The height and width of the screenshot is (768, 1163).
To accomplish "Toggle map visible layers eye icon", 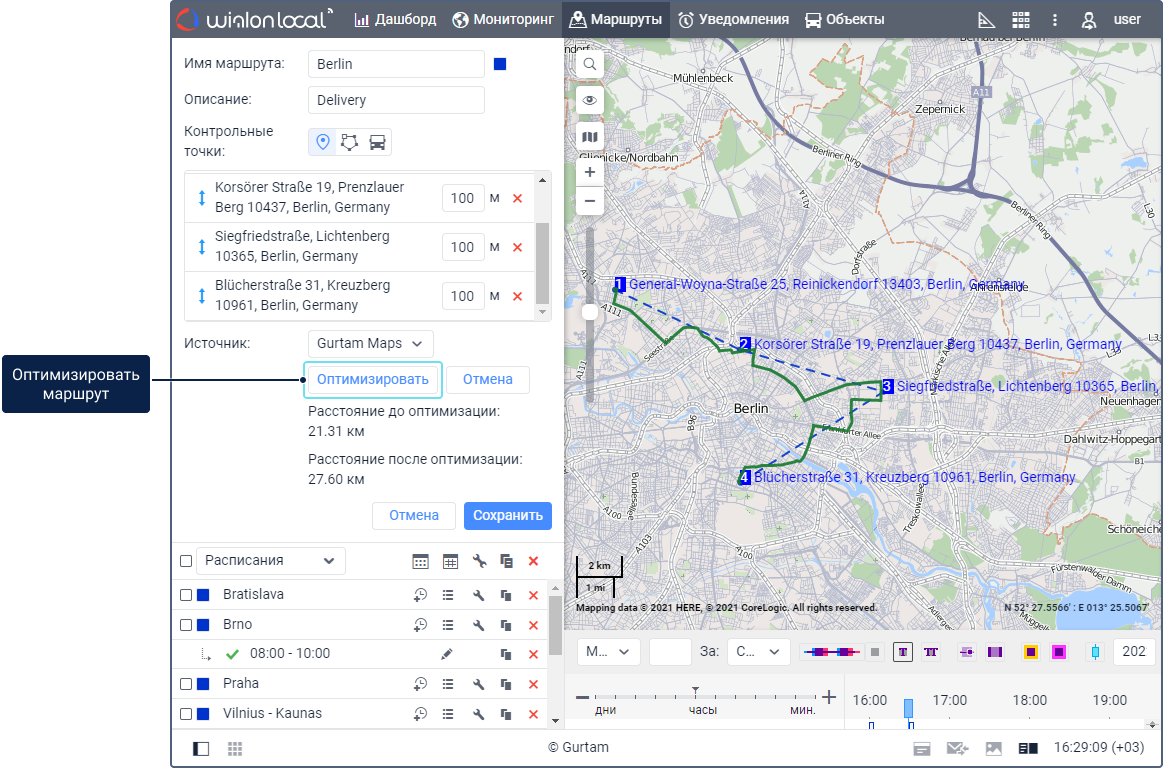I will [x=590, y=100].
